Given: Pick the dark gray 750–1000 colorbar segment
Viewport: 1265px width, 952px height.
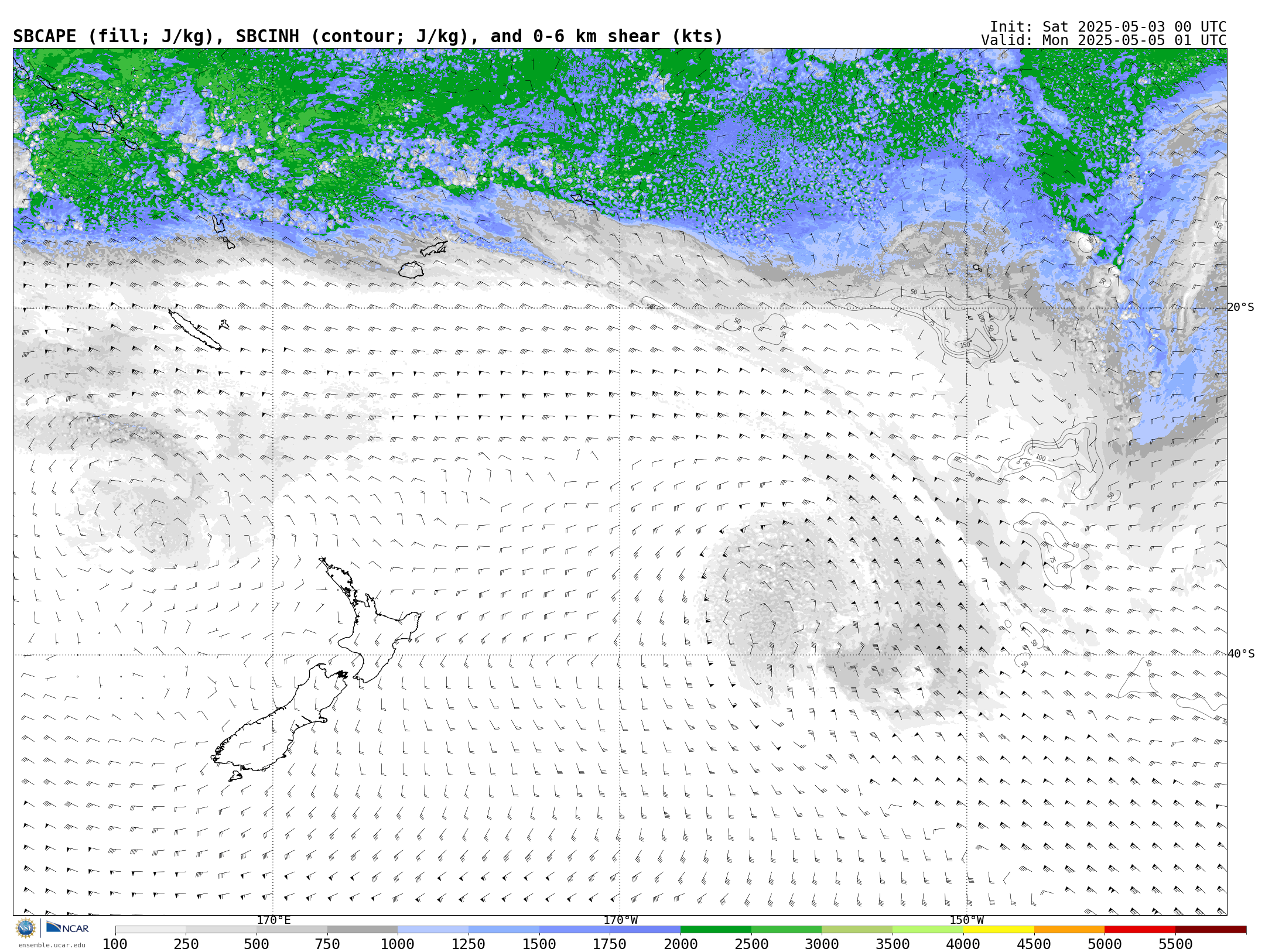Looking at the screenshot, I should [363, 930].
